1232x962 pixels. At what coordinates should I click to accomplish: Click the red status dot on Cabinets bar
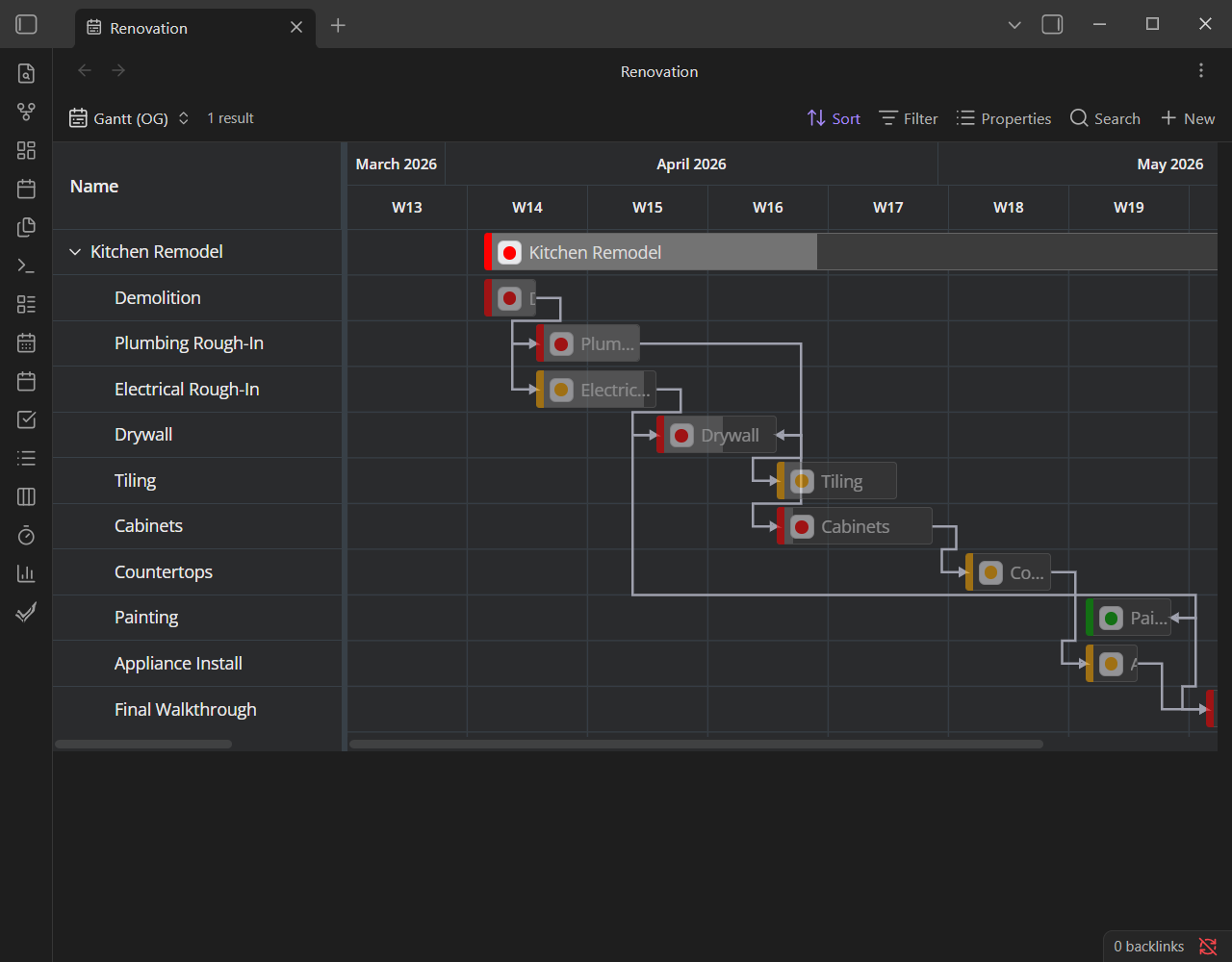coord(802,527)
